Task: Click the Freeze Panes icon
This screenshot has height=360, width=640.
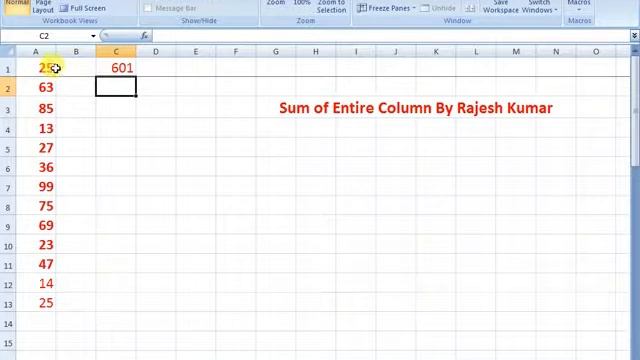Action: [362, 8]
